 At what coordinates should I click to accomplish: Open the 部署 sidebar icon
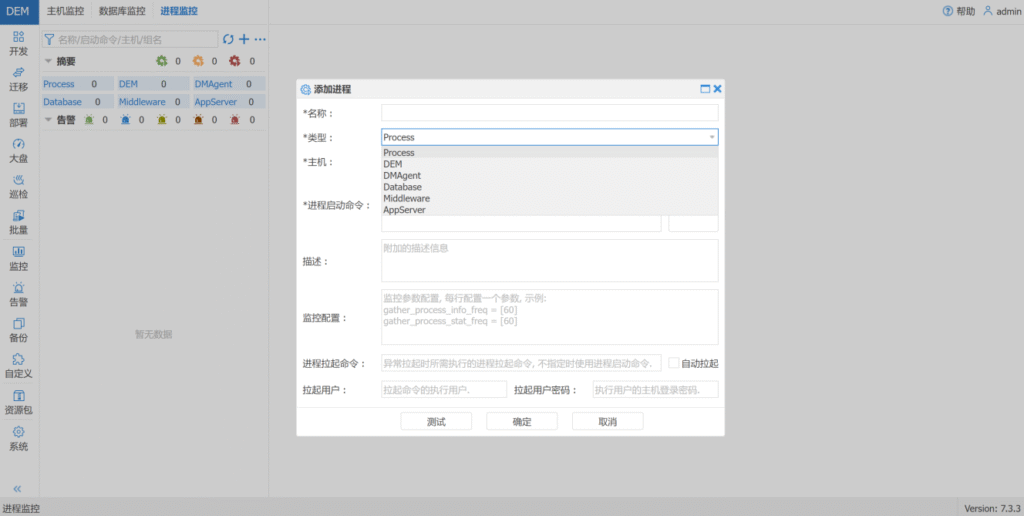coord(18,109)
